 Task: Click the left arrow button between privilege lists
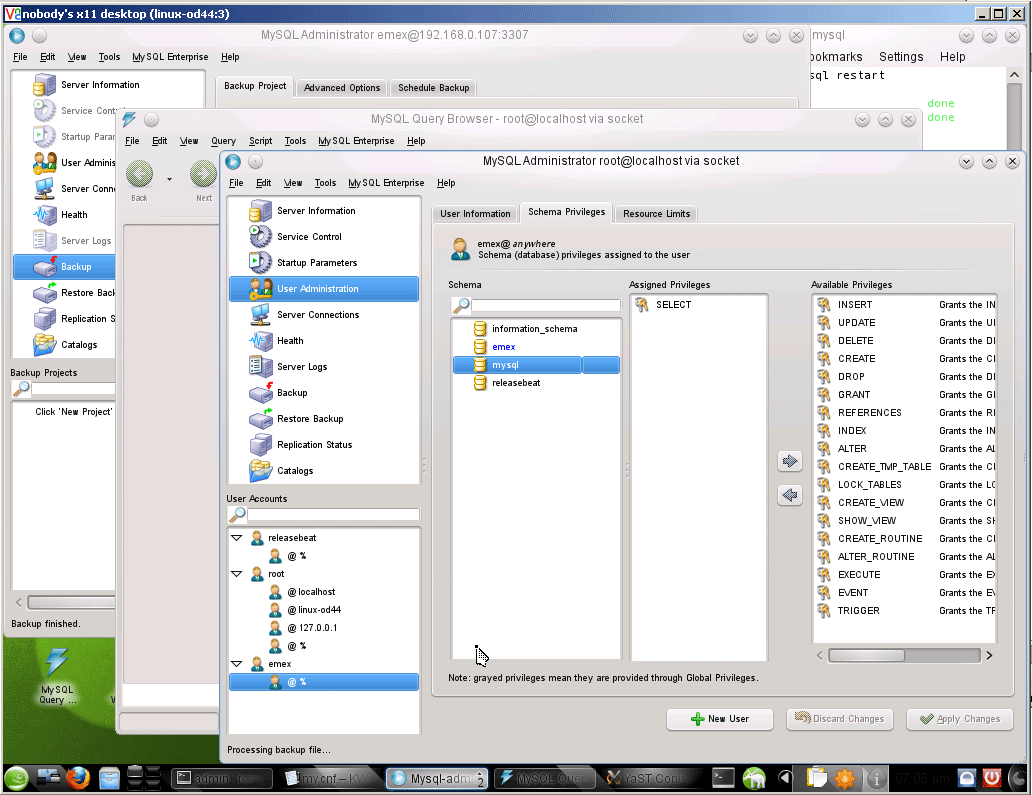pos(790,495)
